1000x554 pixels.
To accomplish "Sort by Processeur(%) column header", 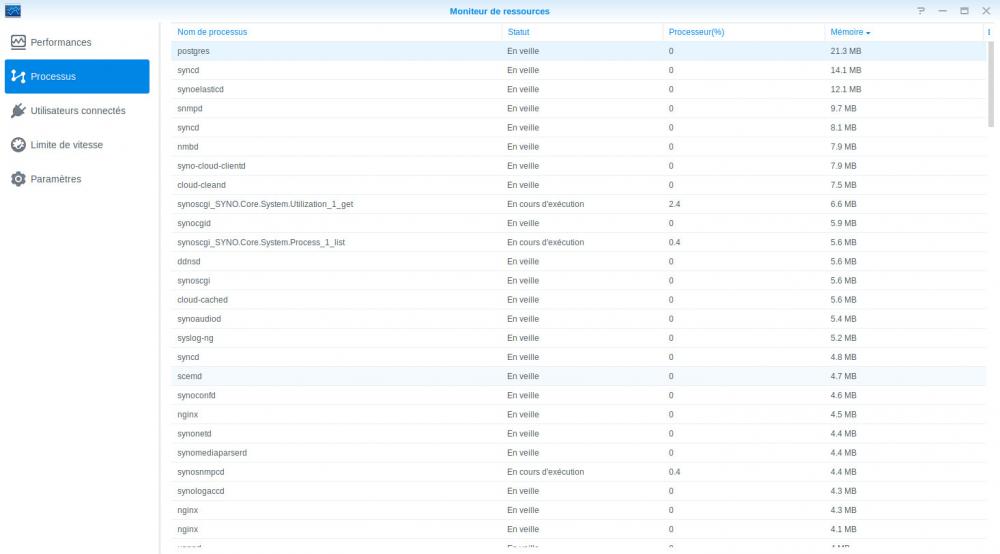I will point(696,32).
